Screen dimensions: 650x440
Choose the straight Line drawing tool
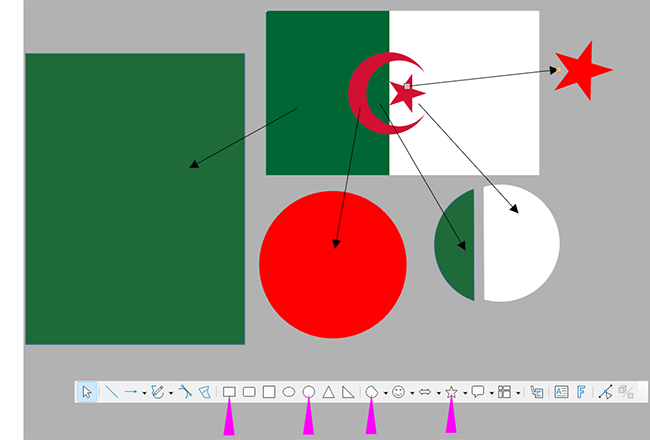pos(111,392)
